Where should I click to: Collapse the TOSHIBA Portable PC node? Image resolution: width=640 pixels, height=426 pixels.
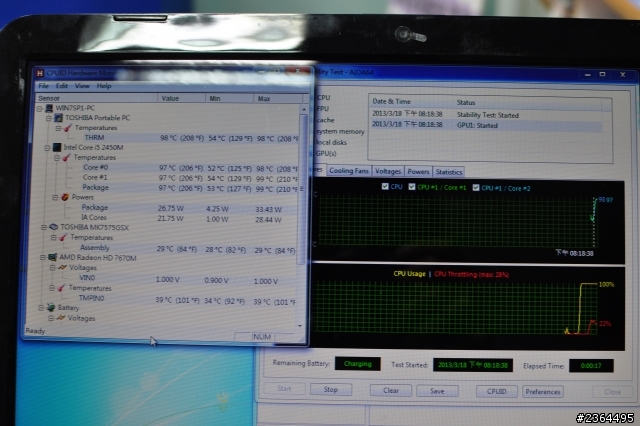coord(49,118)
